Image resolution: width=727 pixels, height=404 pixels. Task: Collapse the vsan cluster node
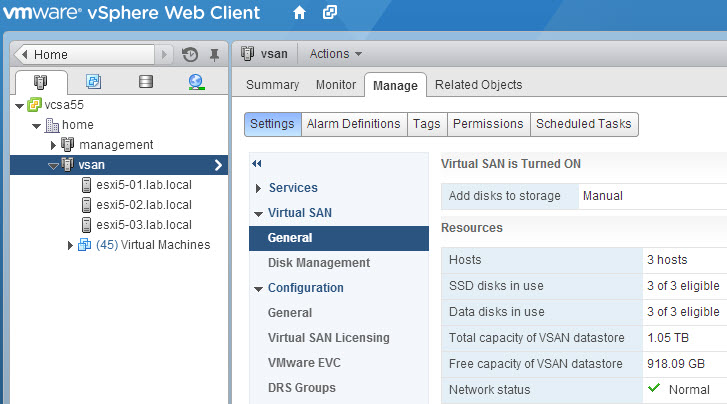53,166
